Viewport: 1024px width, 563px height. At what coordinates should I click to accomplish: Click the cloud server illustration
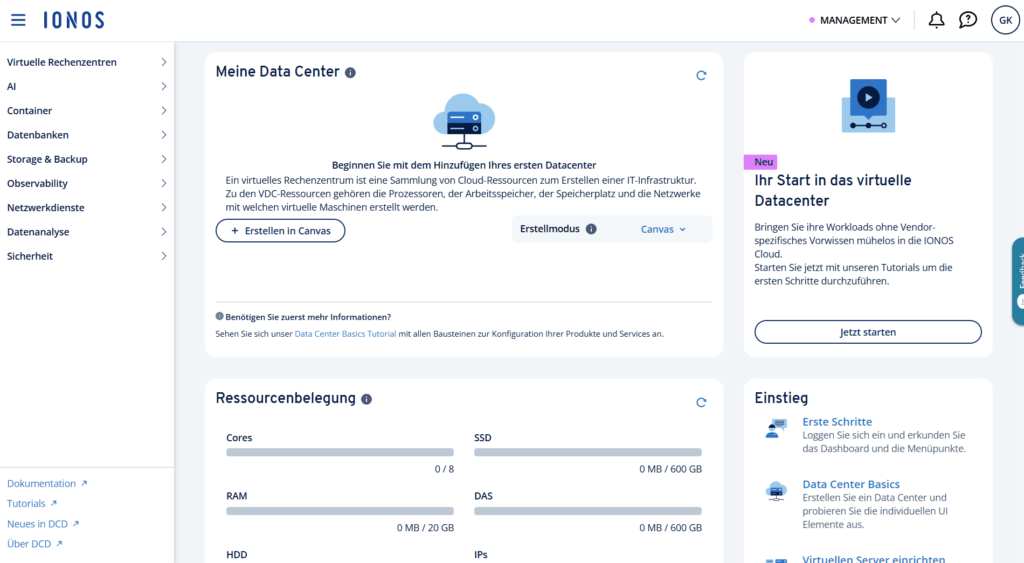tap(464, 121)
